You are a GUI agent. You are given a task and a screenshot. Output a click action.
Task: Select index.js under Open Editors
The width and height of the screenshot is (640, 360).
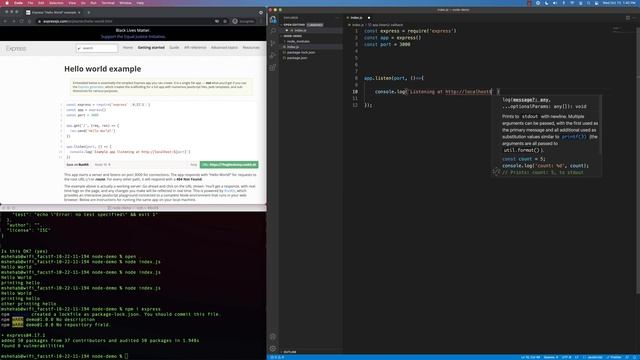(312, 30)
